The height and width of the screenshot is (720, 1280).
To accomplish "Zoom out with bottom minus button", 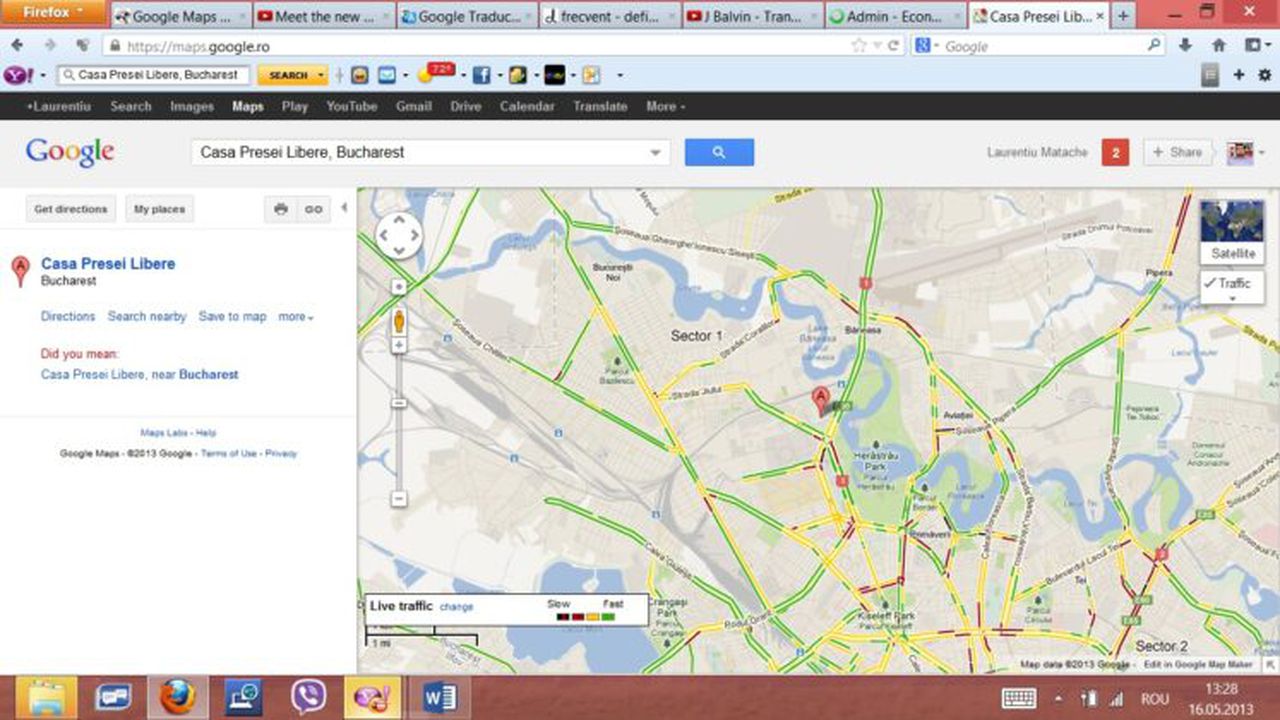I will click(399, 498).
